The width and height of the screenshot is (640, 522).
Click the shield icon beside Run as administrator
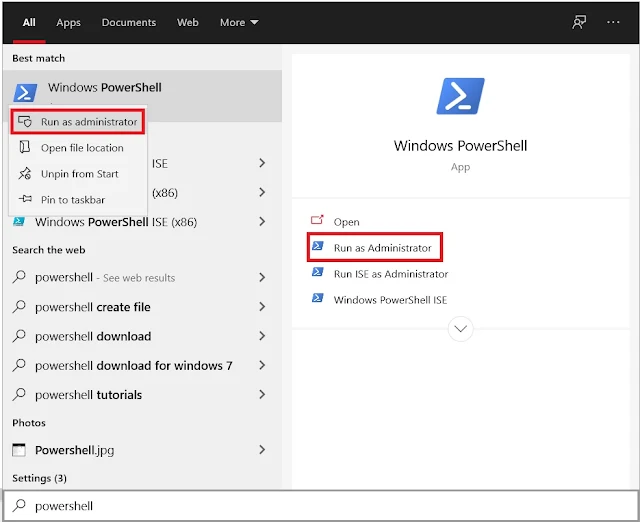(x=25, y=121)
